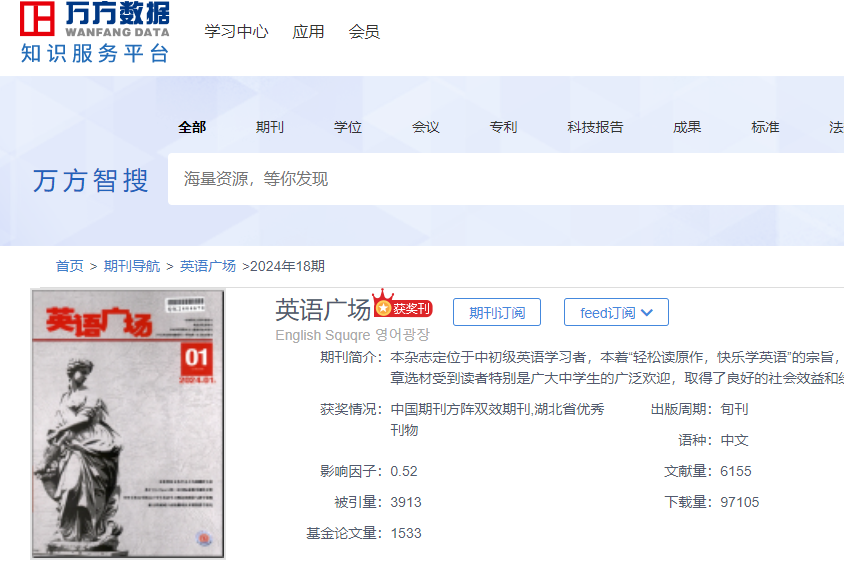Click the 万方智搜 title text
This screenshot has height=576, width=844.
click(90, 180)
